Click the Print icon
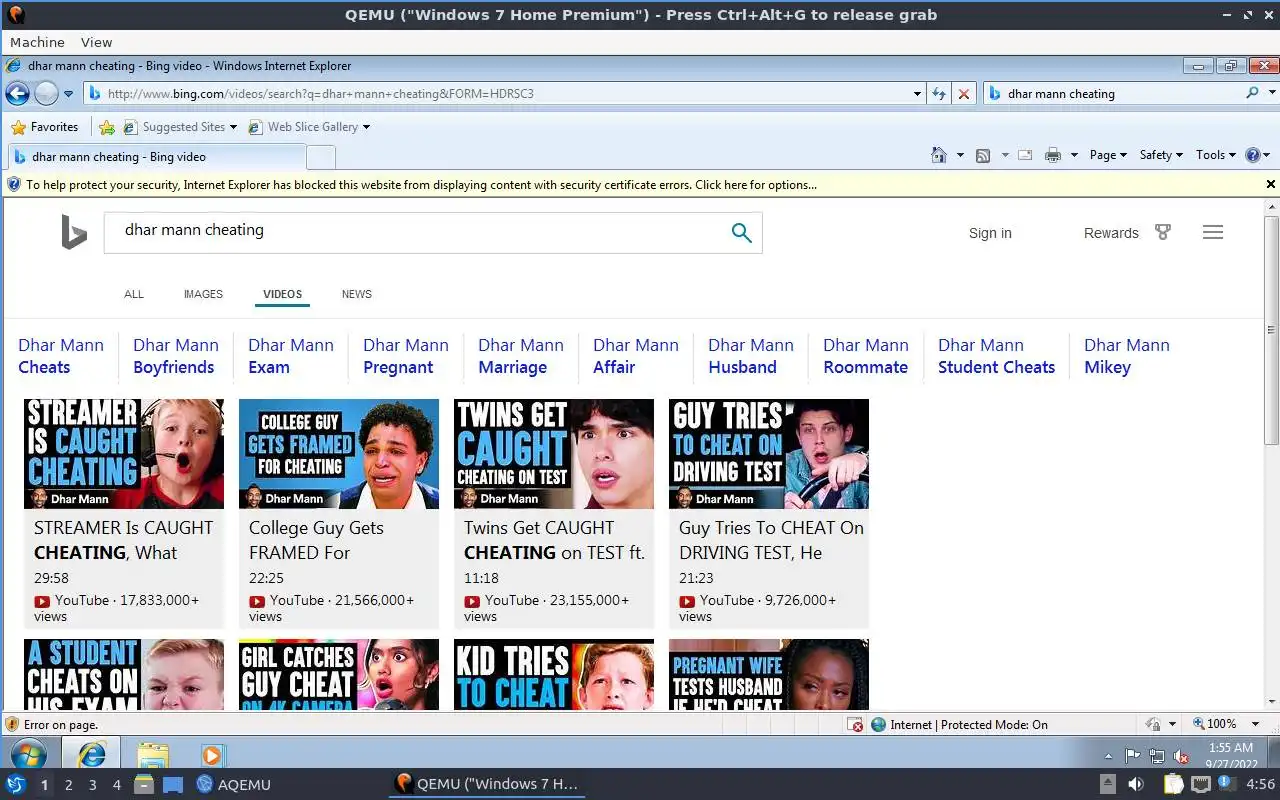Screen dimensions: 1280x800 1053,155
